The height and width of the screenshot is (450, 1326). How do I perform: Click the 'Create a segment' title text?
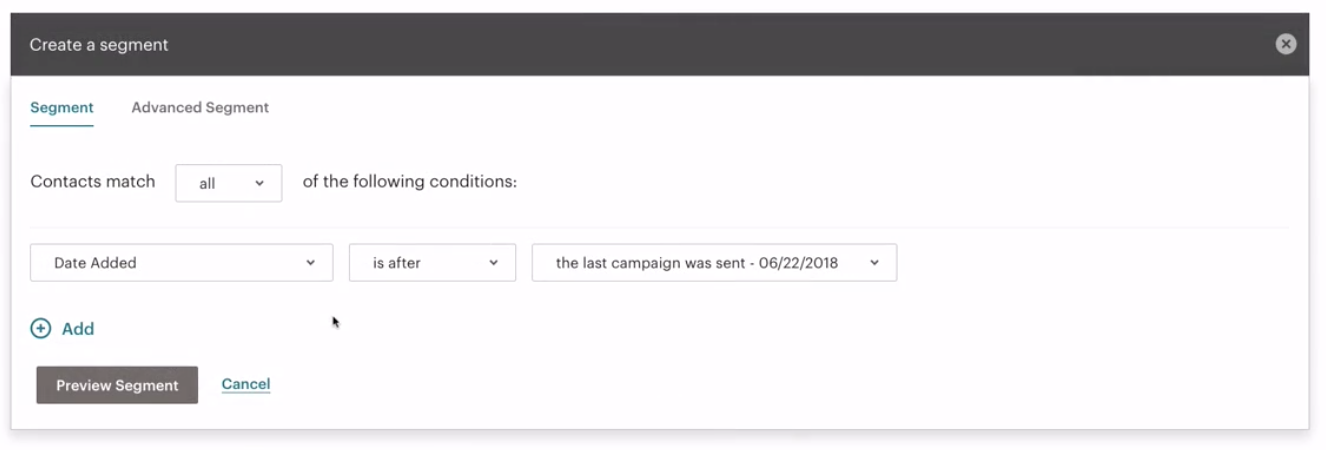coord(99,45)
